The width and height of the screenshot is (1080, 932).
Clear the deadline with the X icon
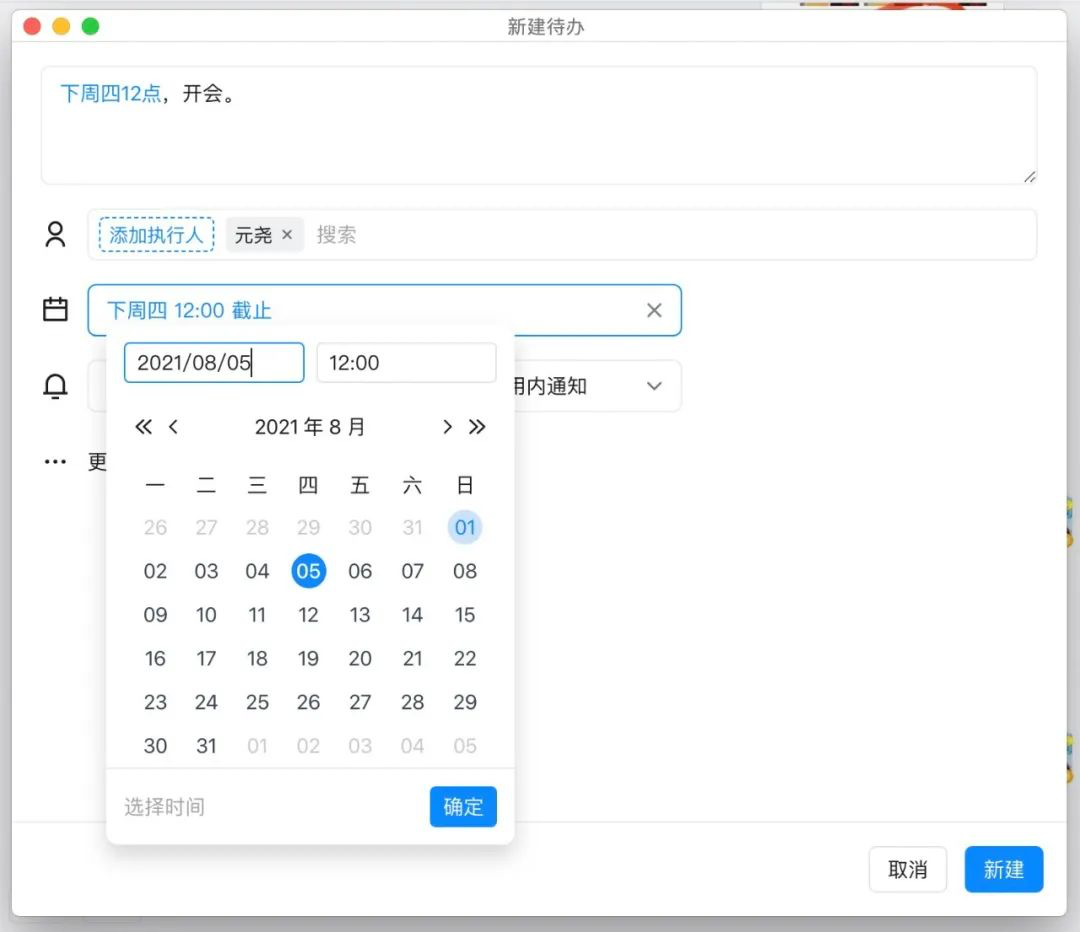[654, 310]
